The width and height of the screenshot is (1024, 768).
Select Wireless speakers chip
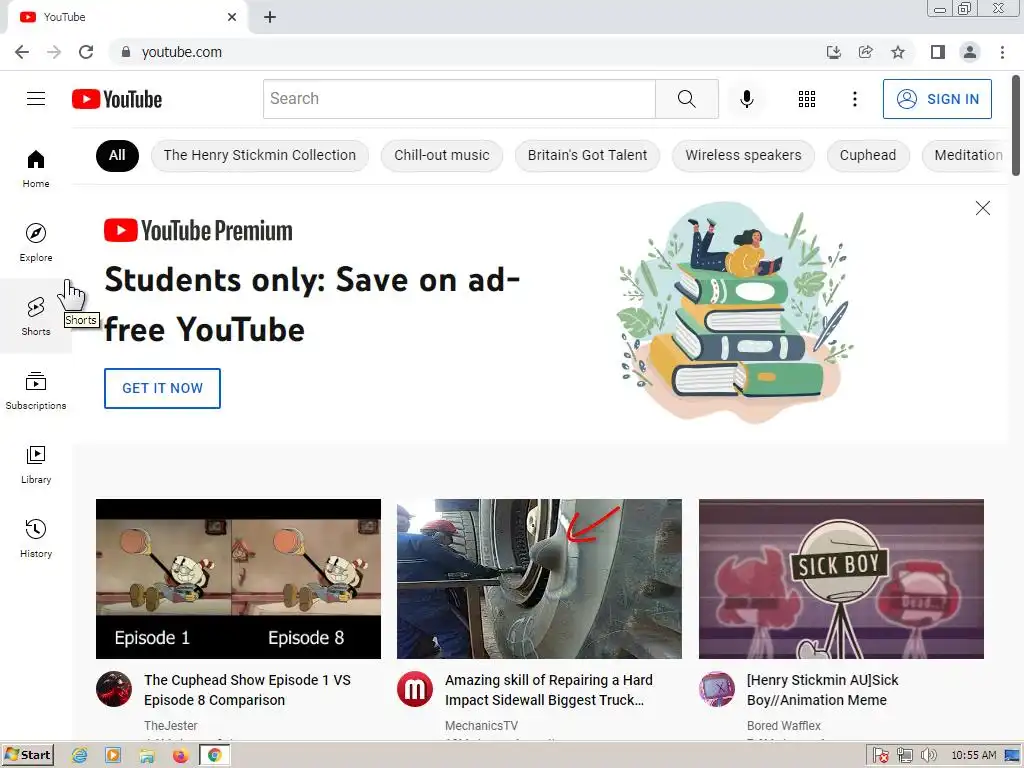tap(743, 155)
